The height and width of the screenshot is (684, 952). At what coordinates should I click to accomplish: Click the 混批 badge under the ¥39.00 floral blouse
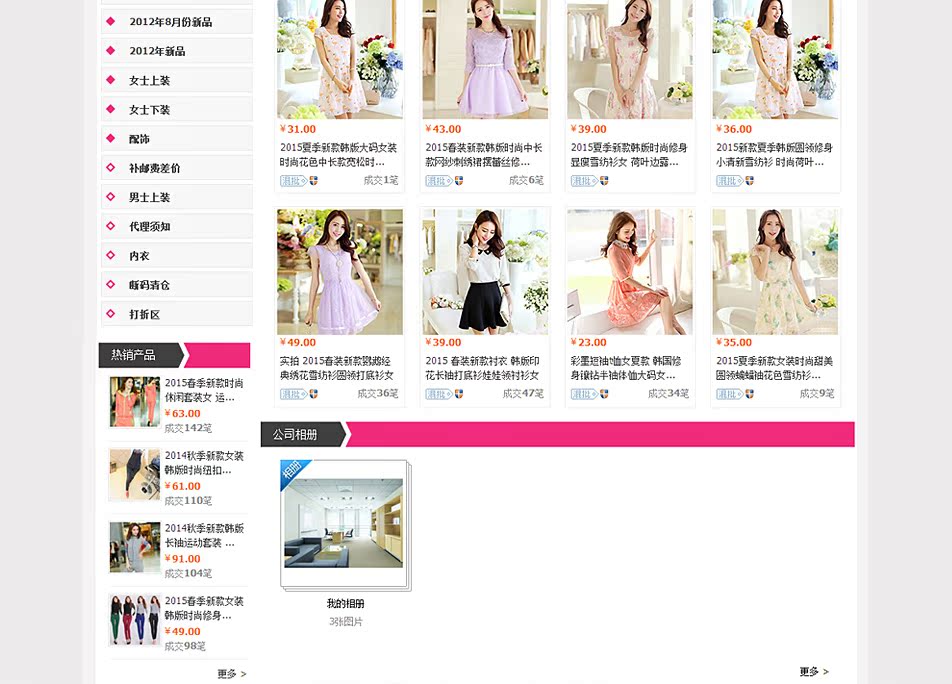pyautogui.click(x=582, y=181)
